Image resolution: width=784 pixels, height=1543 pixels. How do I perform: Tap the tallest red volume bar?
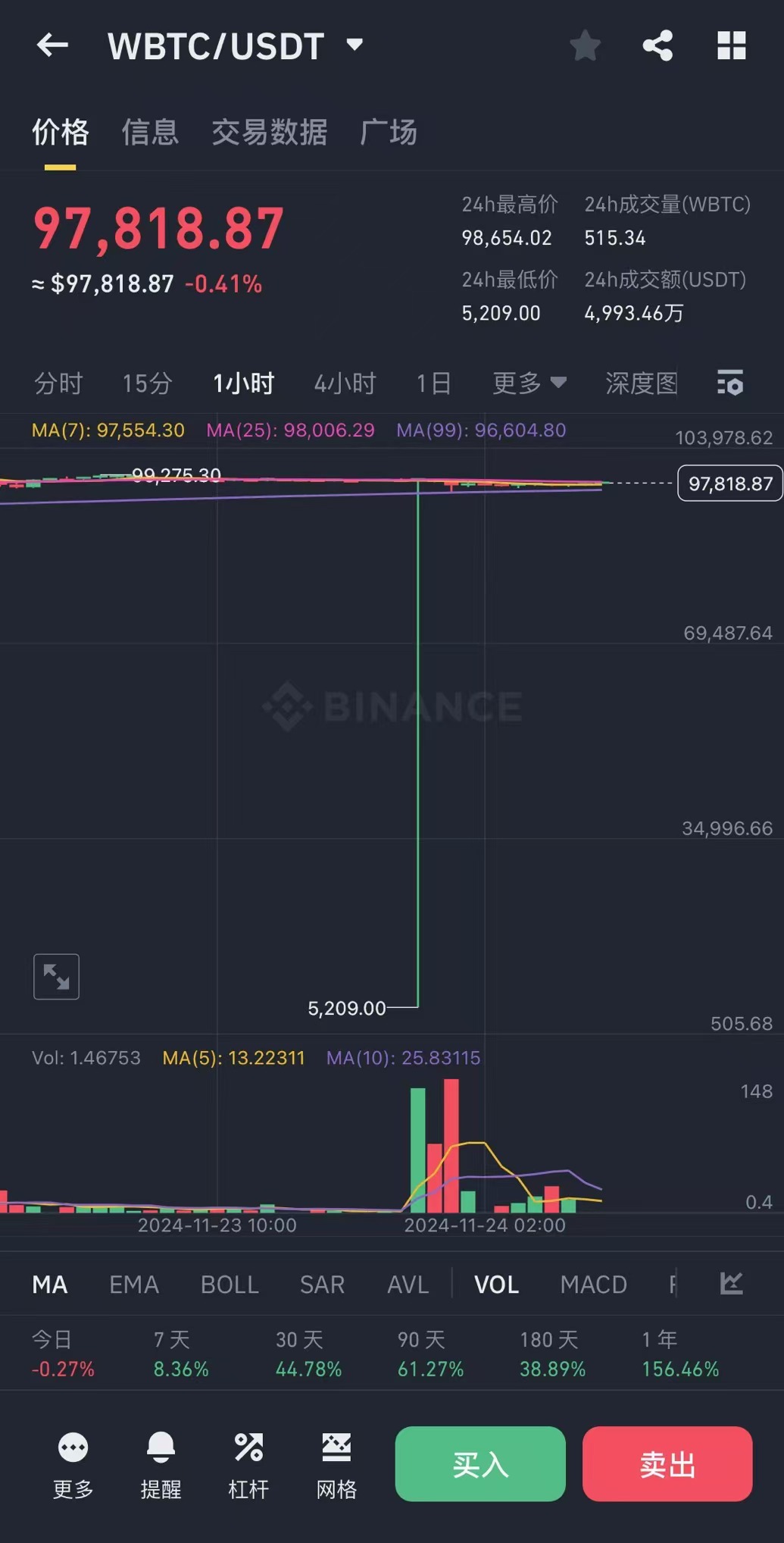tap(451, 1146)
